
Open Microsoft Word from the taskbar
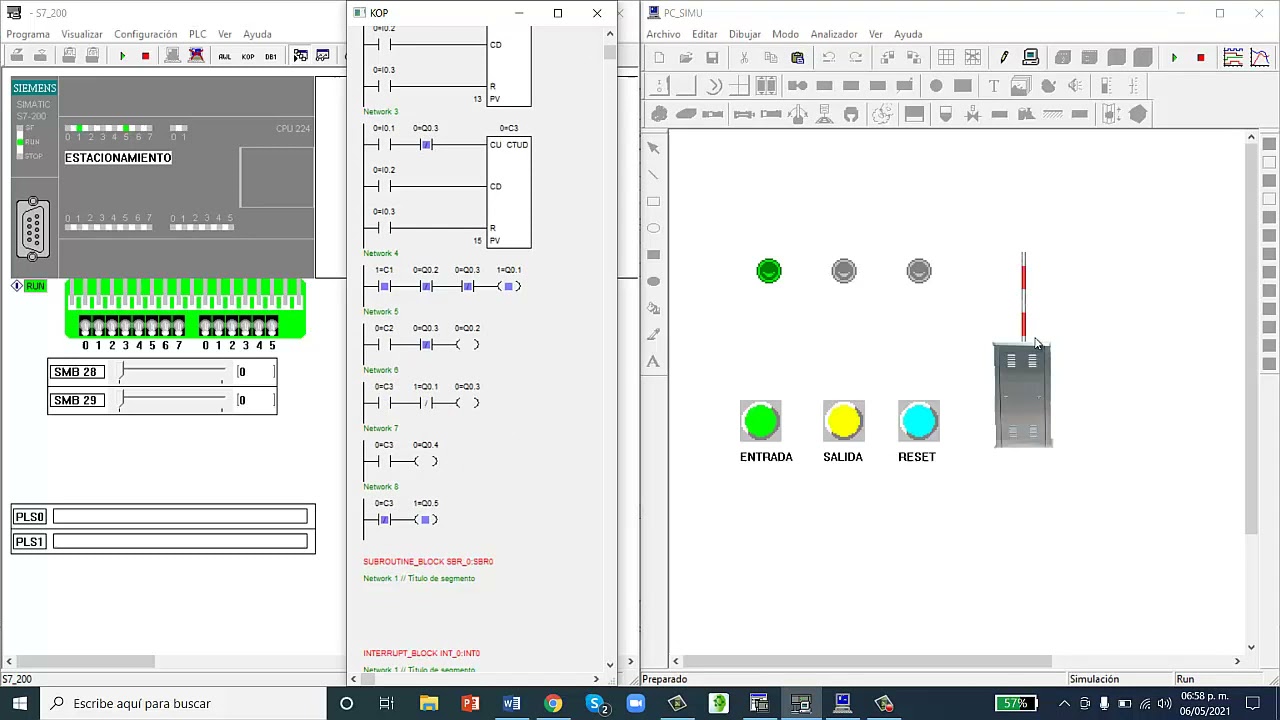[x=511, y=704]
